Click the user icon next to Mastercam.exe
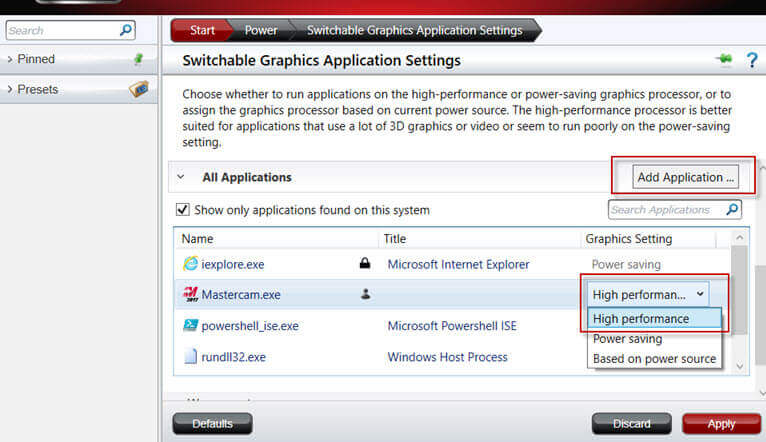The width and height of the screenshot is (766, 442). 365,295
